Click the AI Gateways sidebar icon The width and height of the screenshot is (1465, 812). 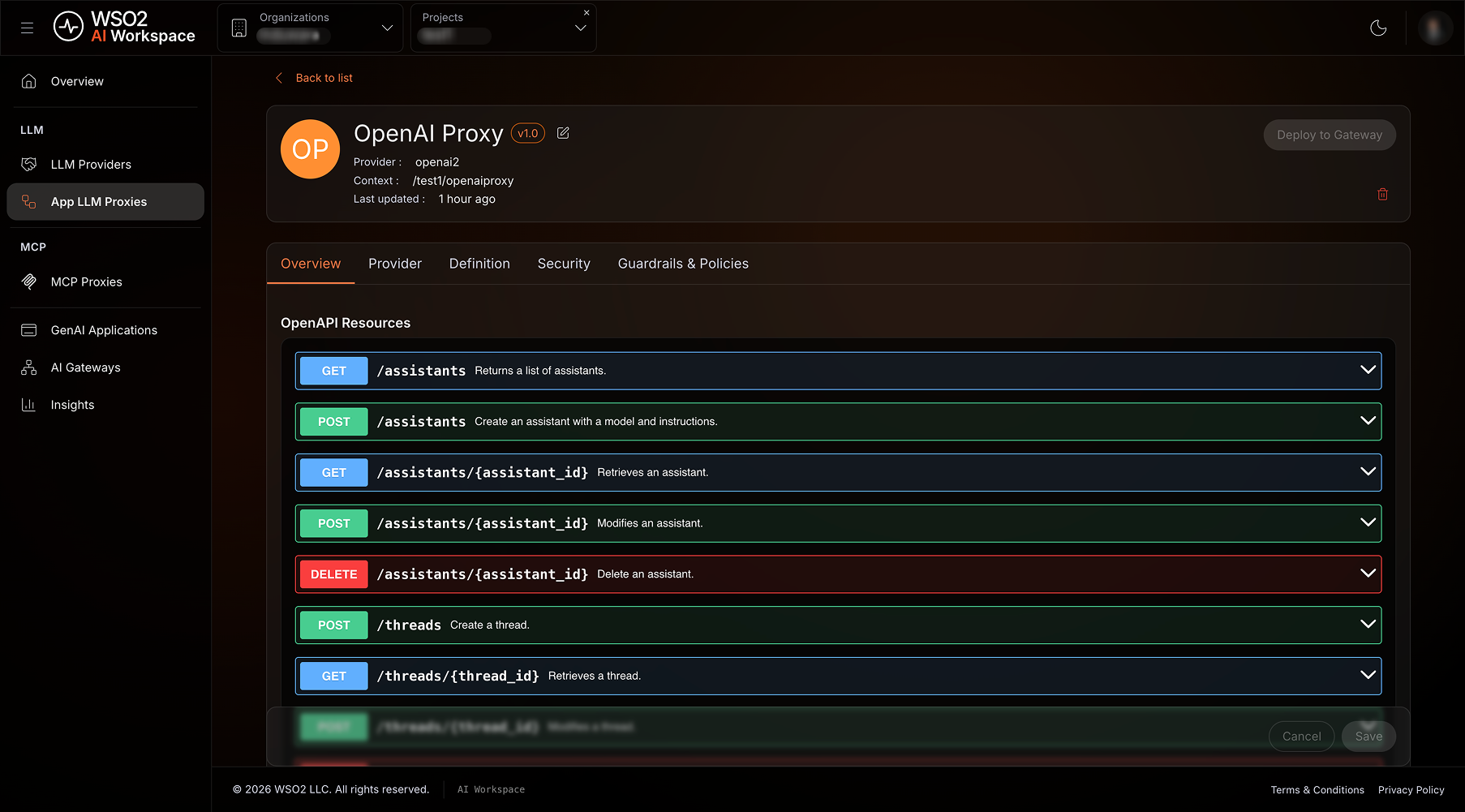[x=29, y=367]
